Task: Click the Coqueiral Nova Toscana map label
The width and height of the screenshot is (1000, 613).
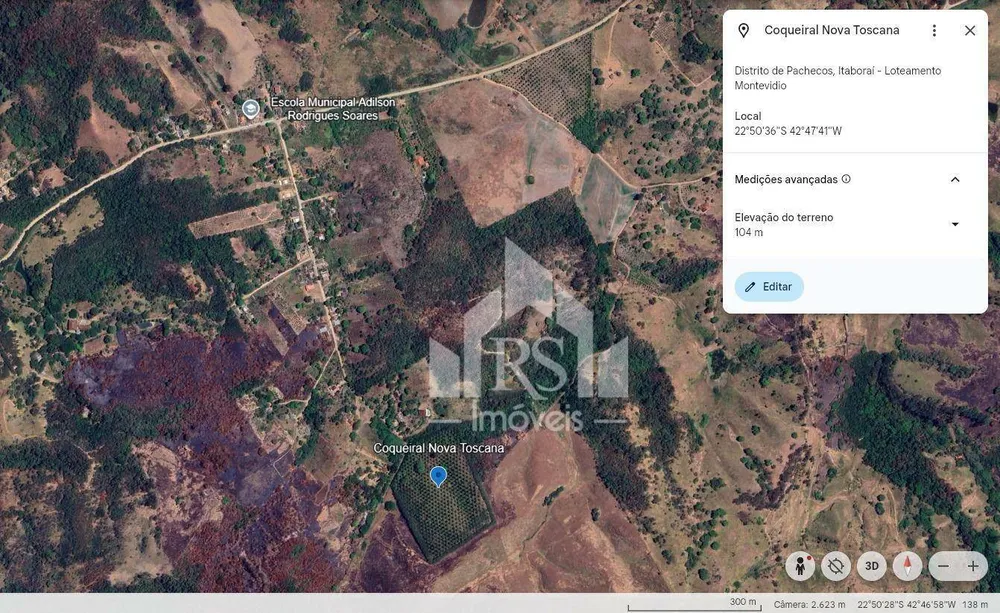Action: (439, 448)
